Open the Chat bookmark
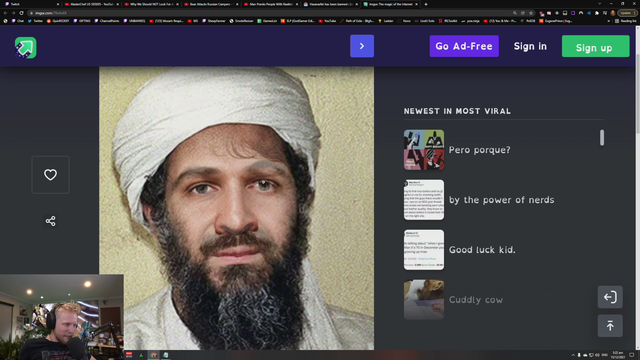This screenshot has width=640, height=360. [18, 21]
